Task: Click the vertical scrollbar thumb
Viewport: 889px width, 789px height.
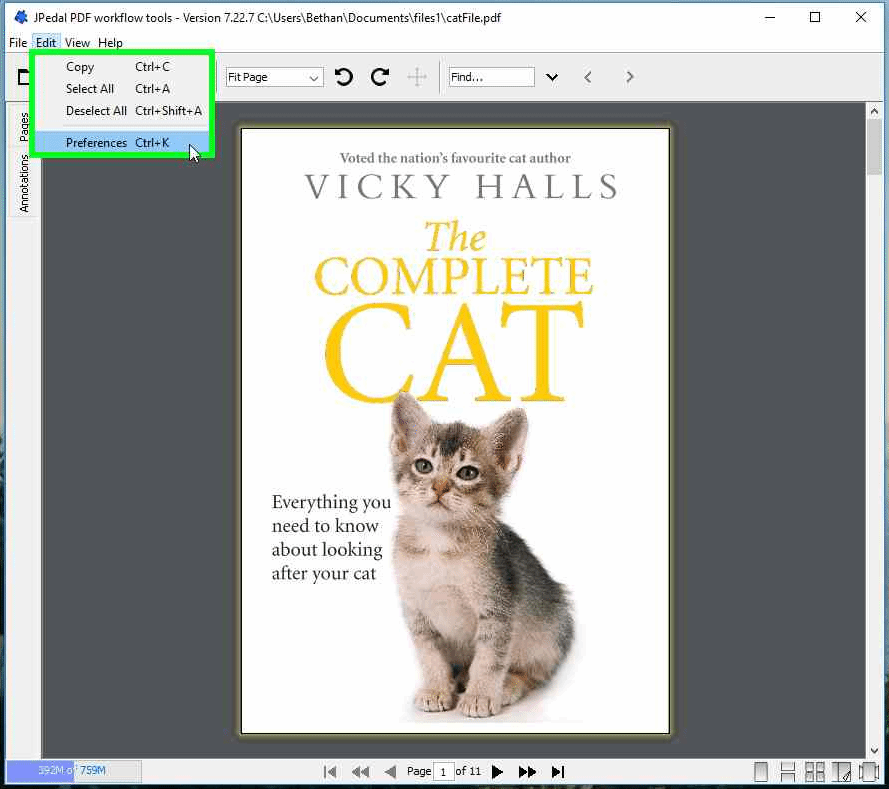Action: [x=874, y=146]
